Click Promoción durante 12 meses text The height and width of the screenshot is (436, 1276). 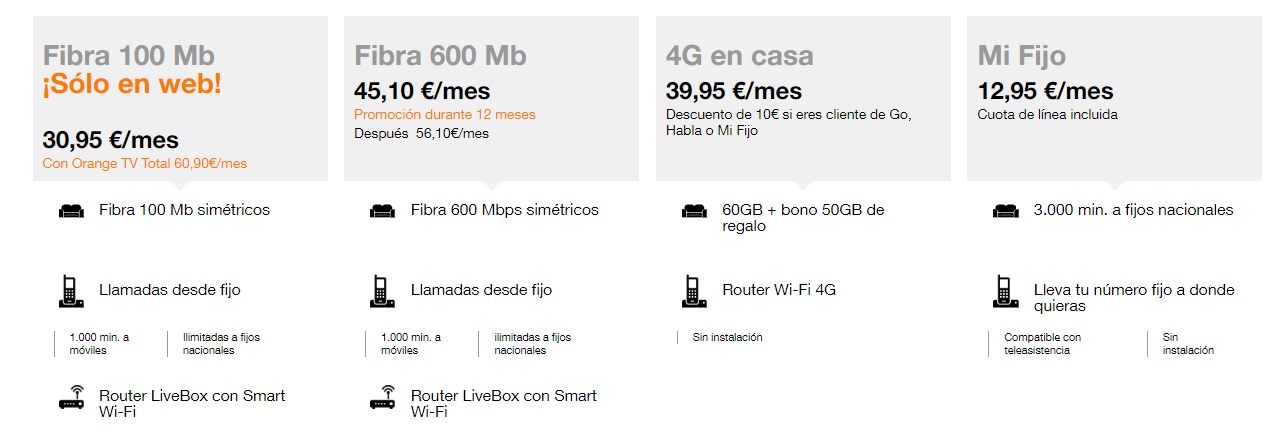pyautogui.click(x=429, y=115)
